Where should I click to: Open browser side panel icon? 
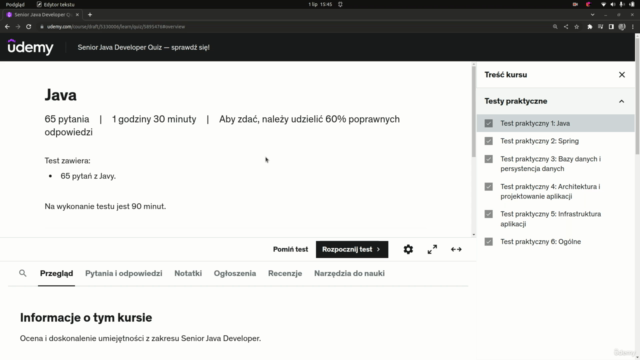611,27
